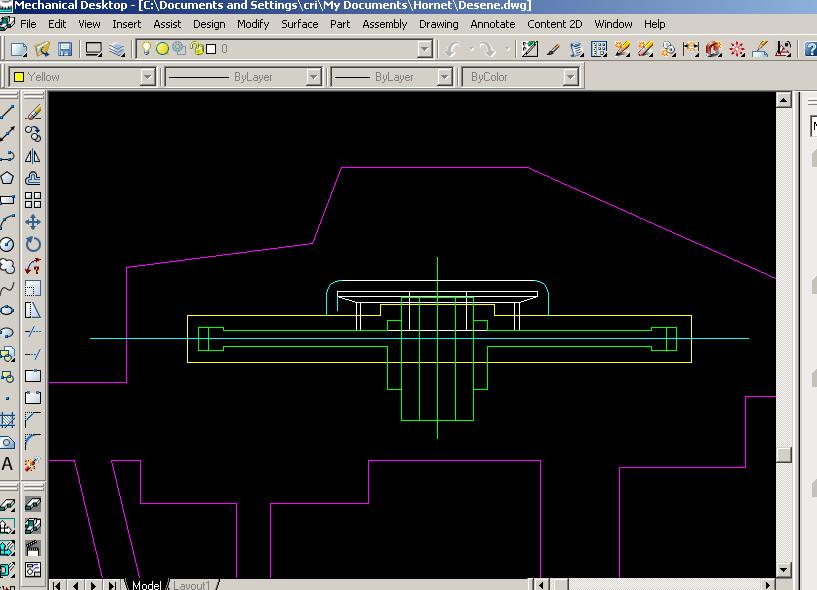
Task: Jump to first layout tab arrow
Action: [57, 585]
